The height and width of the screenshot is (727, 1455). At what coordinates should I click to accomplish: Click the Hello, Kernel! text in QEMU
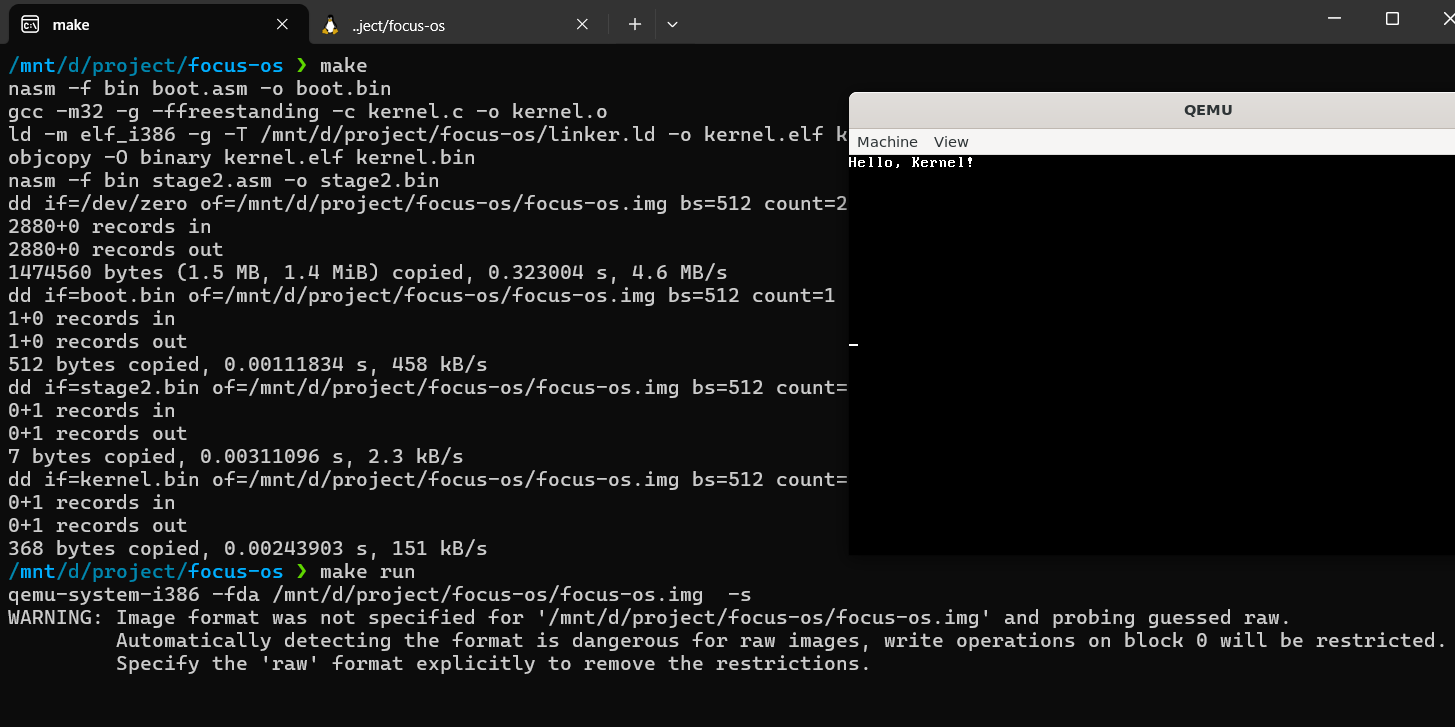pos(911,162)
